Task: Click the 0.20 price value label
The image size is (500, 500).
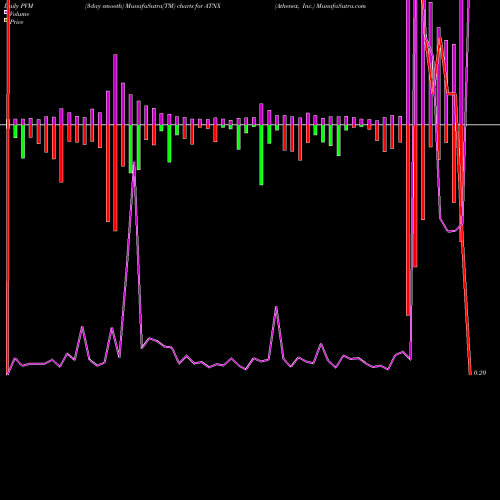Action: 480,373
